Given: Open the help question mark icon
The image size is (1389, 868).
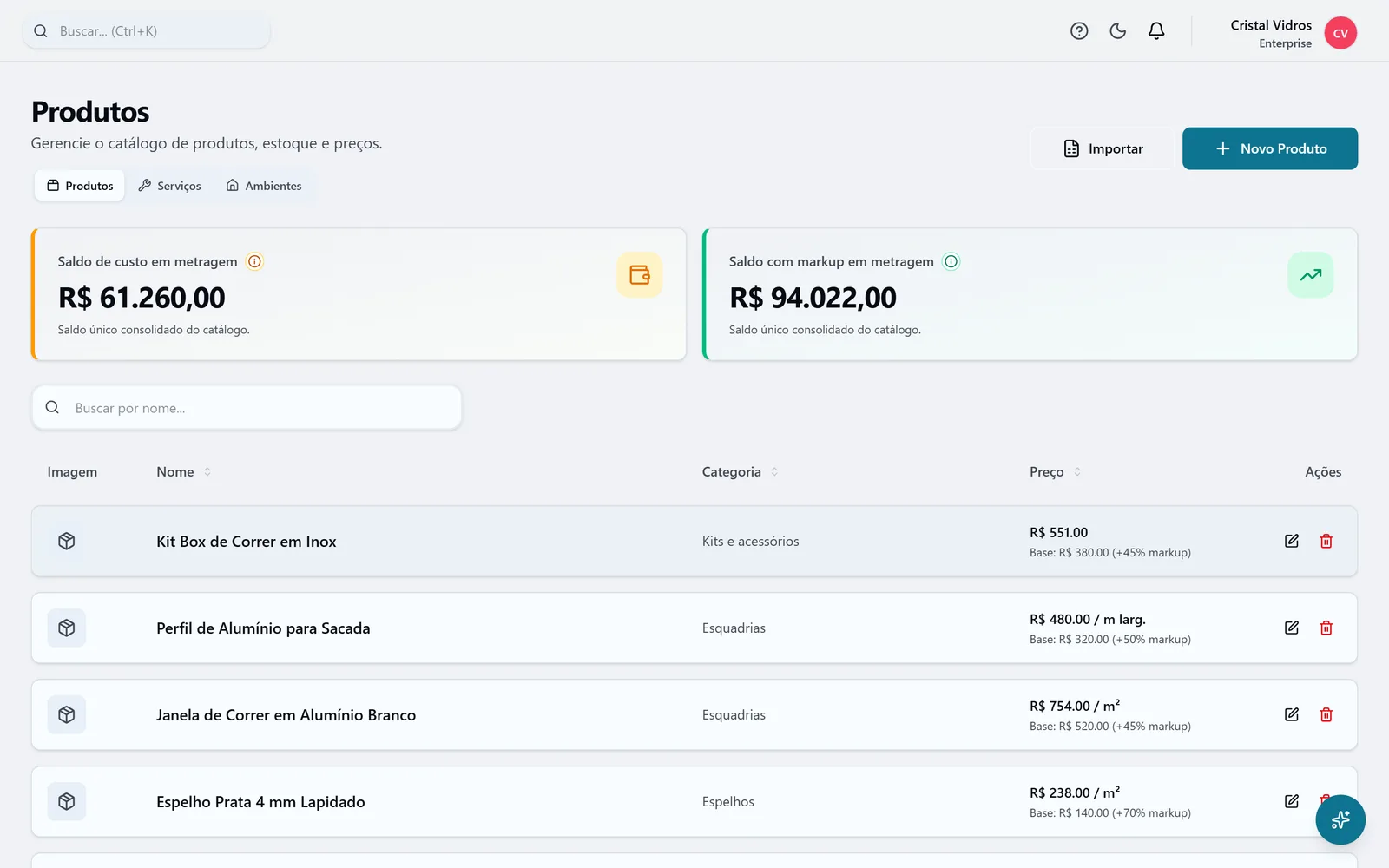Looking at the screenshot, I should click(1079, 31).
